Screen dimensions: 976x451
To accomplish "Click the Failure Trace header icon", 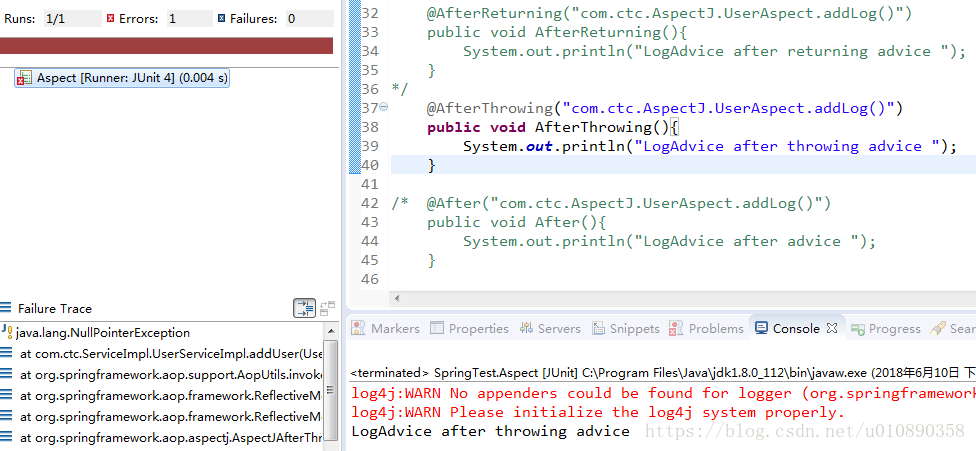I will pyautogui.click(x=6, y=308).
